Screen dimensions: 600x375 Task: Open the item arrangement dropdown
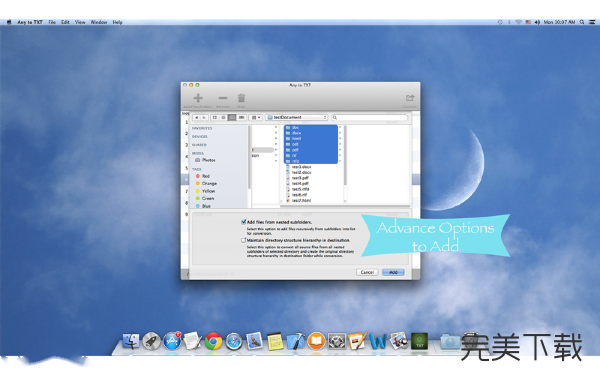click(256, 117)
